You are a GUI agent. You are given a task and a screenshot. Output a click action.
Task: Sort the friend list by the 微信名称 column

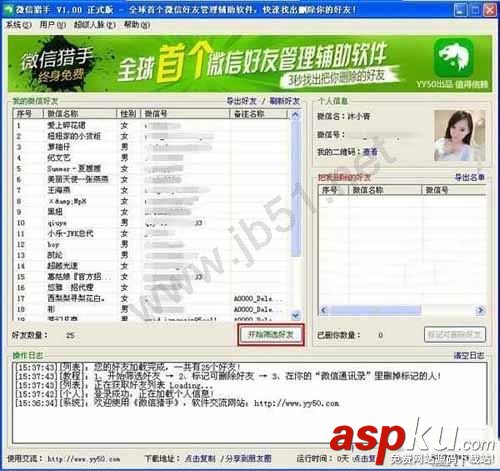coord(80,114)
